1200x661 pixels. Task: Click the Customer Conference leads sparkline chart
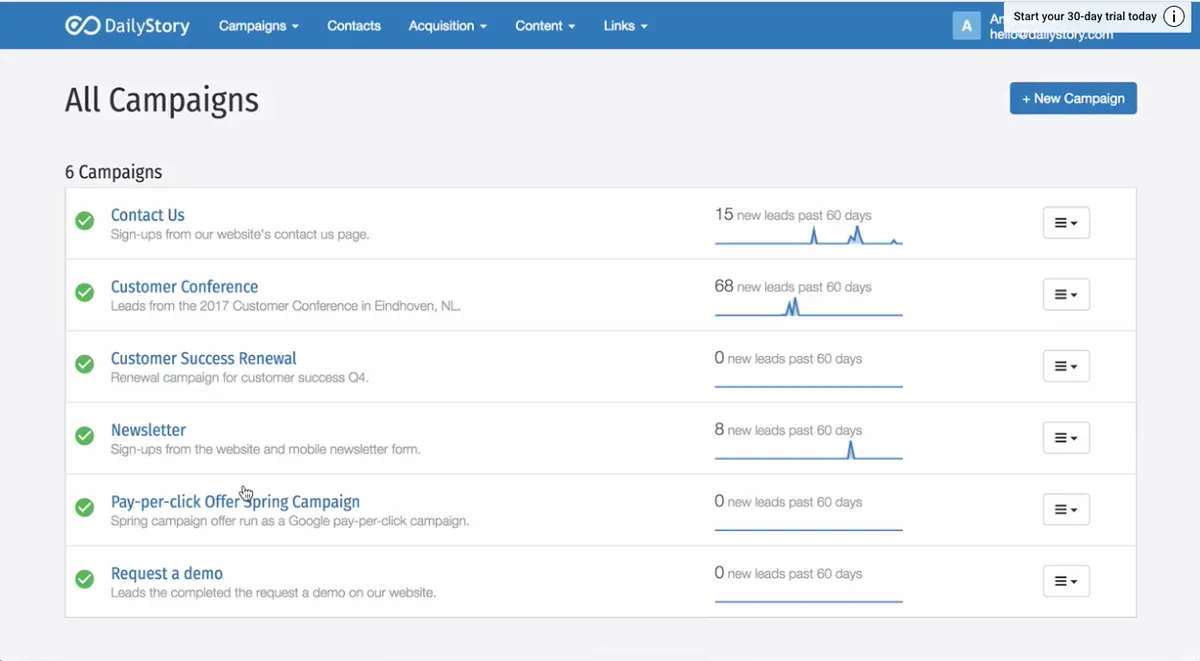tap(809, 307)
